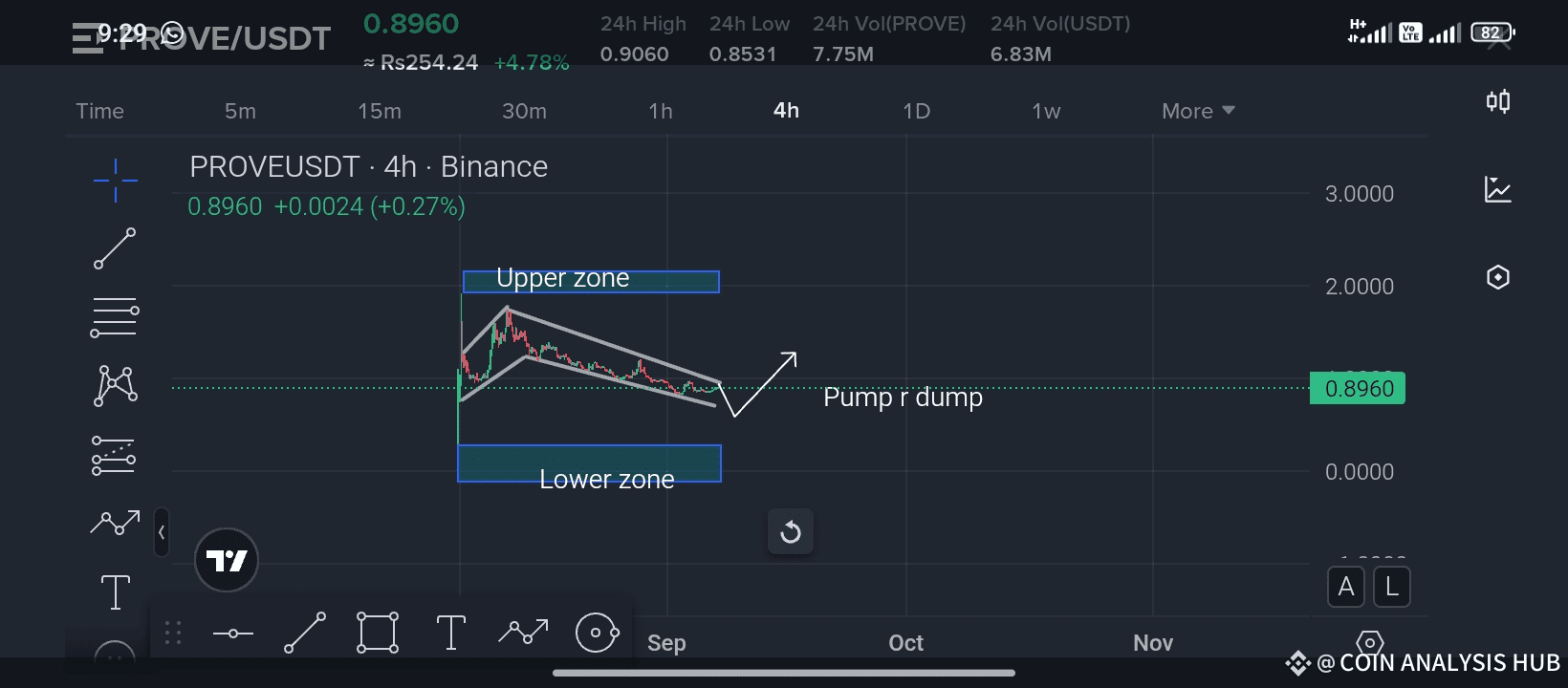Reset chart view with the undo arrow
Viewport: 1568px width, 688px height.
point(791,531)
